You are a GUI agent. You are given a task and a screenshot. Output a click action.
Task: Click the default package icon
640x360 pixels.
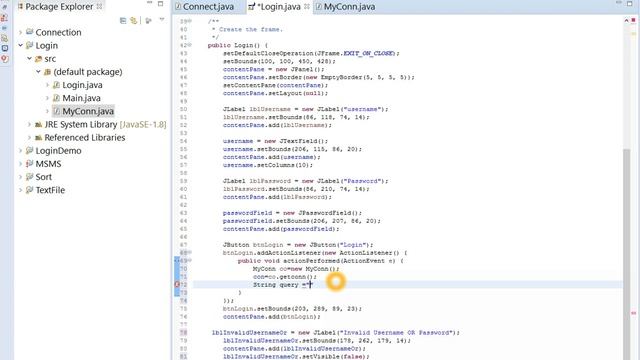(47, 72)
